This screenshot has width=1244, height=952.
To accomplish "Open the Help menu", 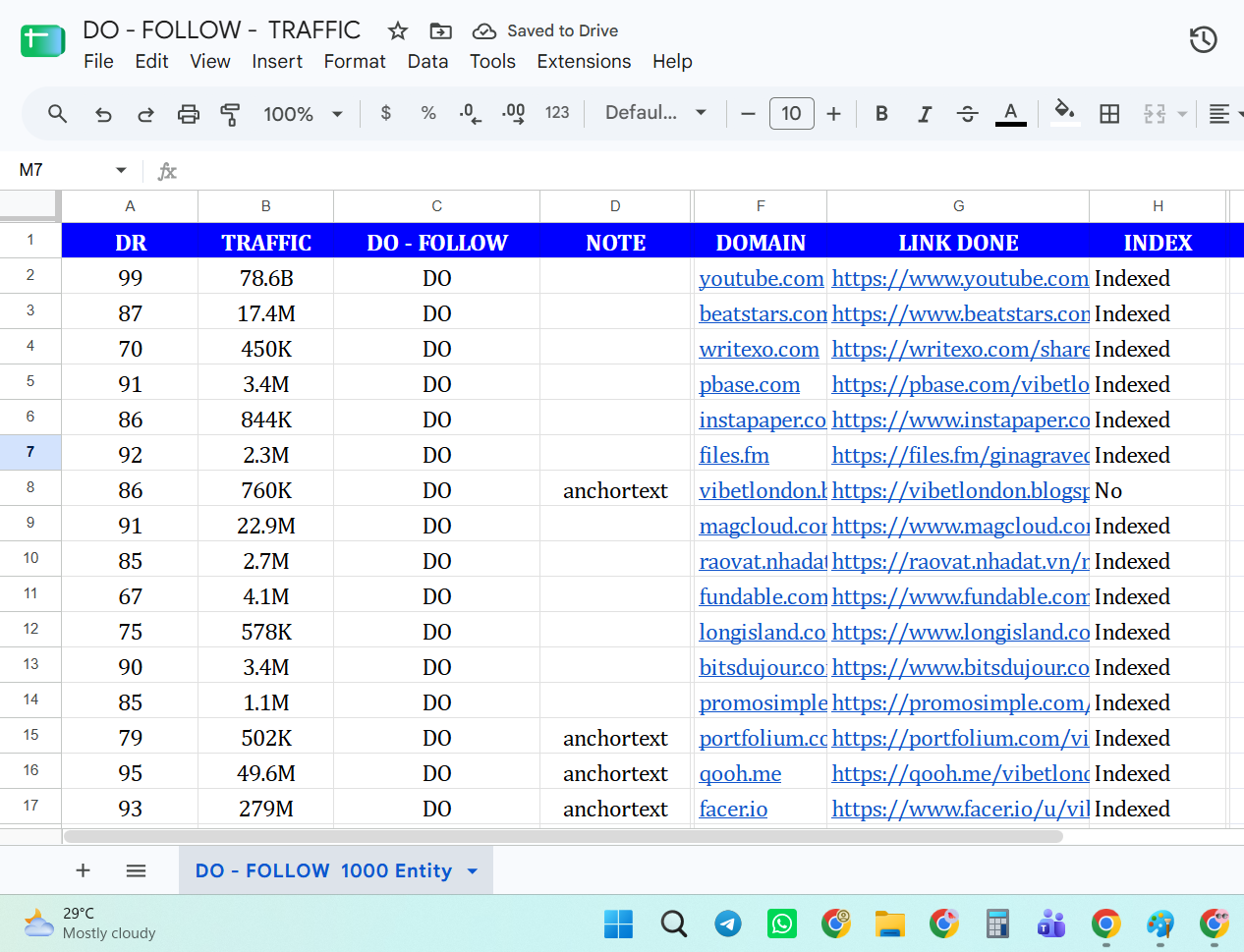I will 672,62.
